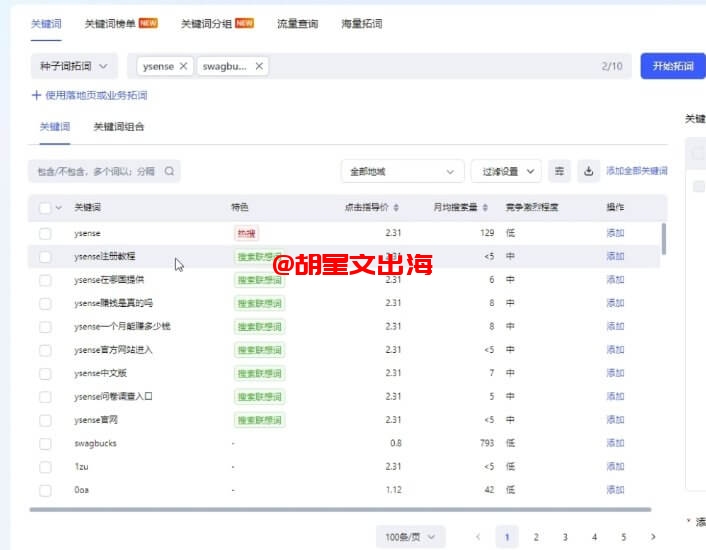Switch to the 海量拓词 tab
The width and height of the screenshot is (706, 550).
362,24
